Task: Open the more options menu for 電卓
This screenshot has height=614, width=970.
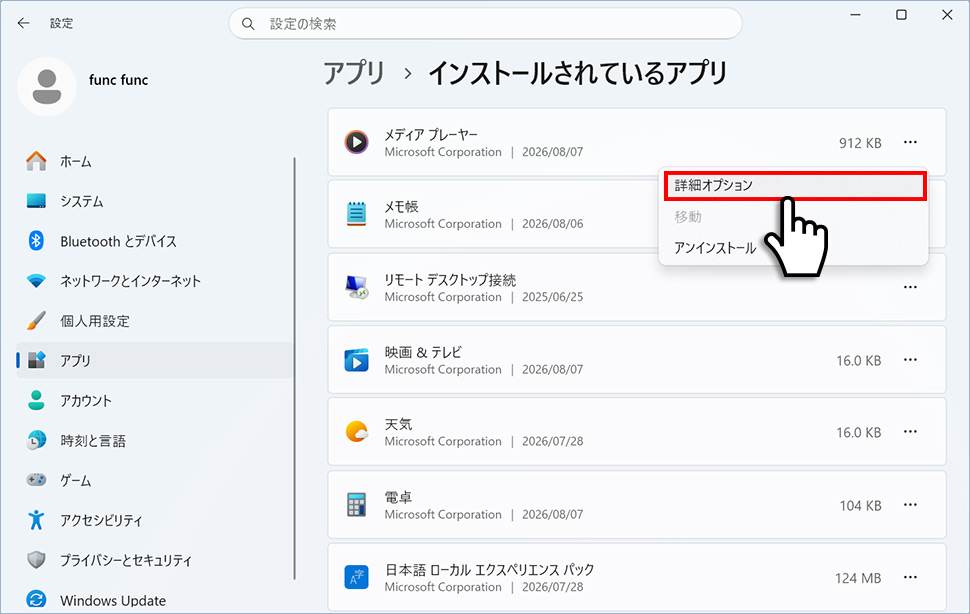Action: click(910, 505)
